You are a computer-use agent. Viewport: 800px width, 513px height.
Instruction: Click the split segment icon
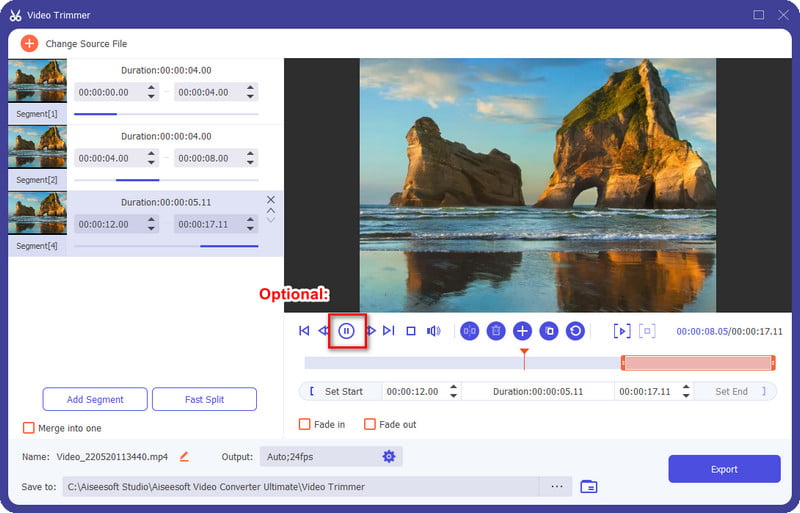469,331
